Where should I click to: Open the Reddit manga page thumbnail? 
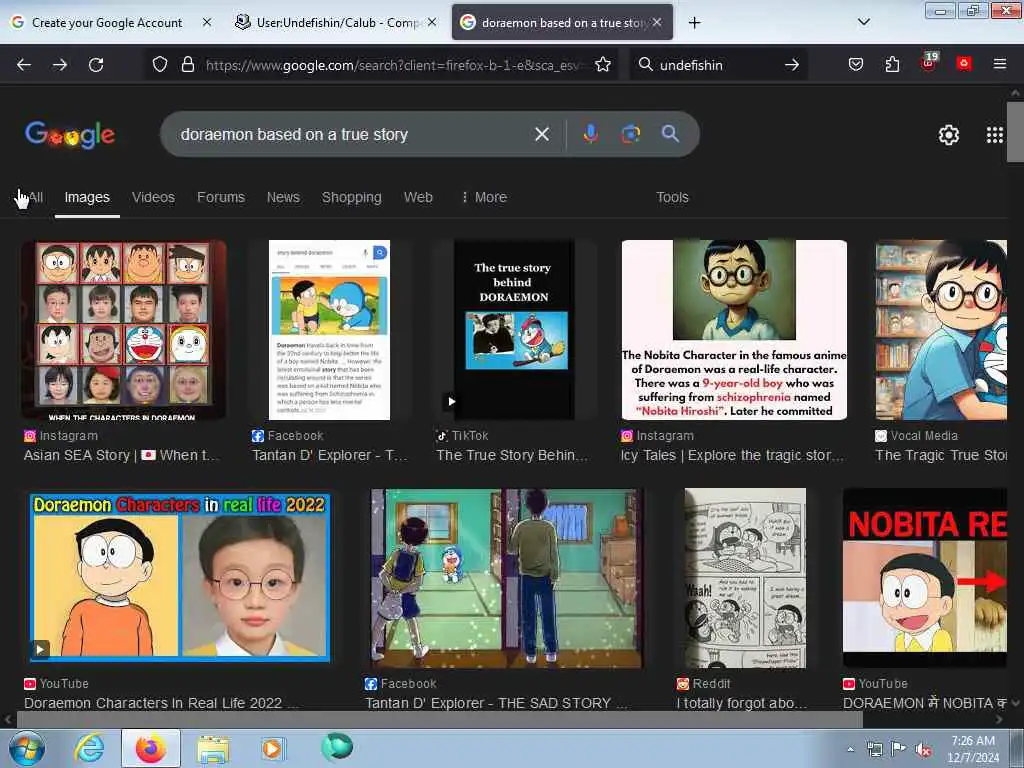[745, 578]
